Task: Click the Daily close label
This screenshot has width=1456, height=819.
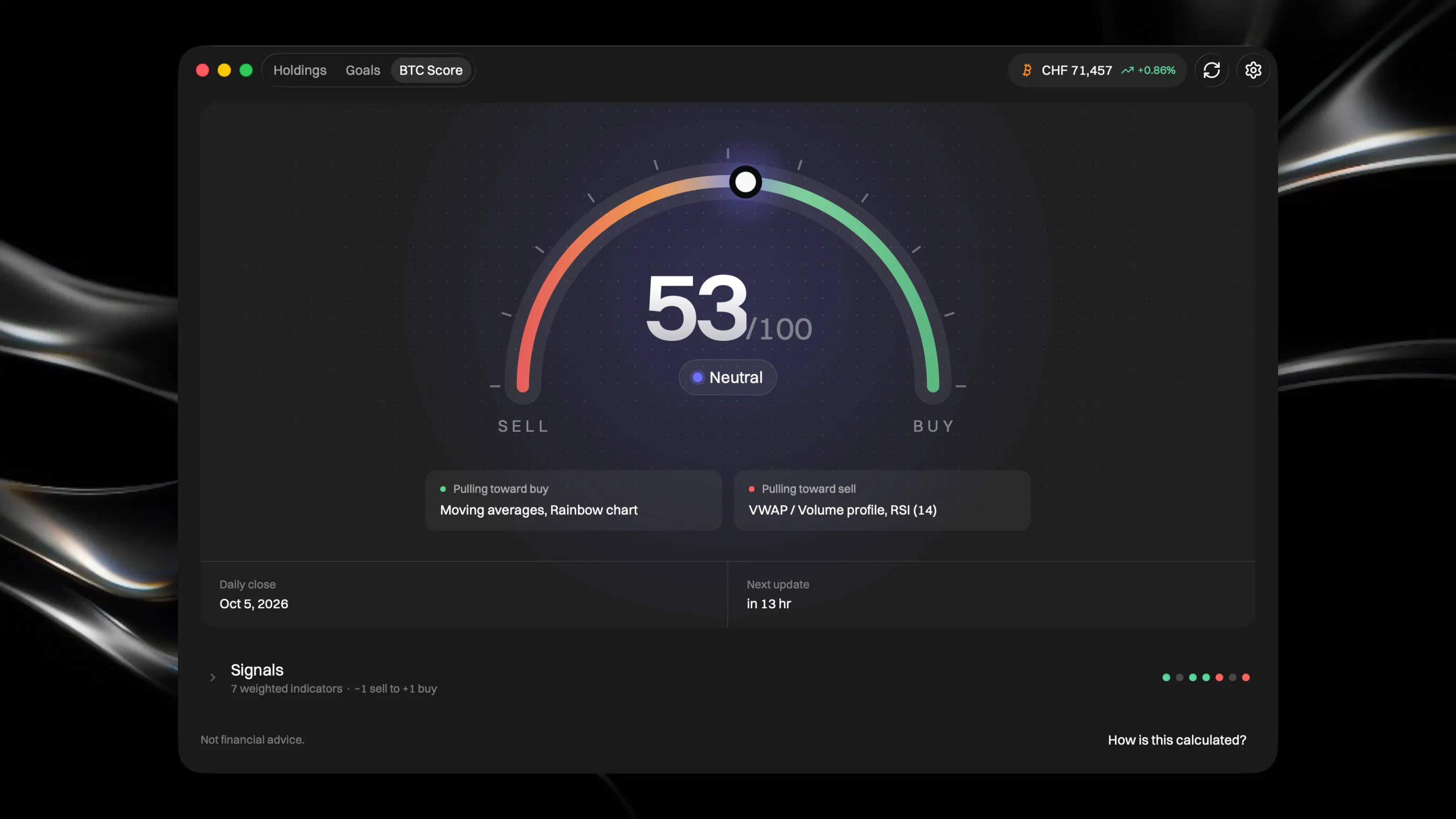Action: 248,584
